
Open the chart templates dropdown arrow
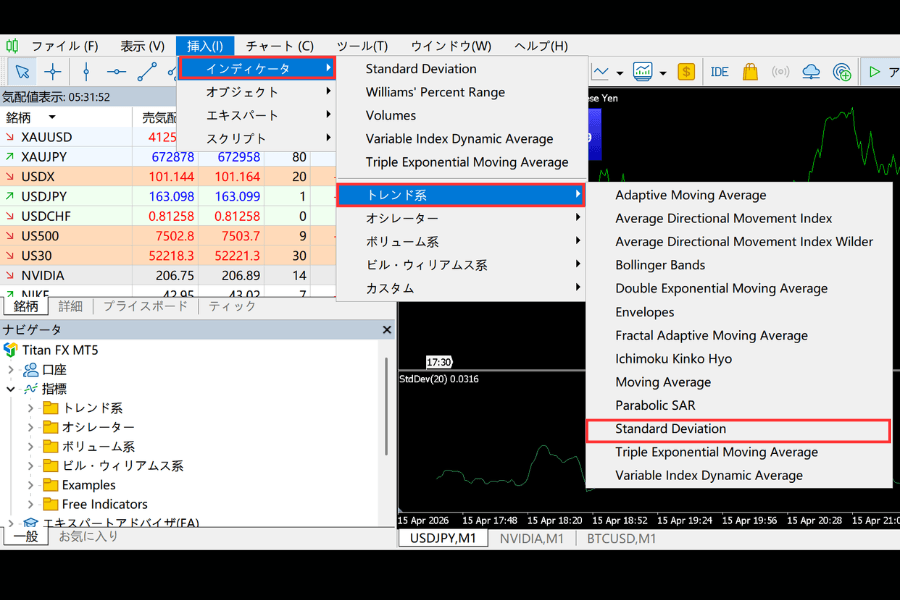663,73
